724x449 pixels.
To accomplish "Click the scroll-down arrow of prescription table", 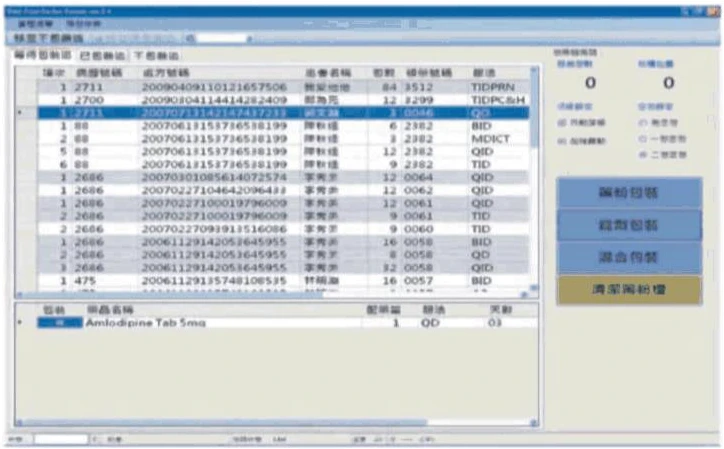I will coord(534,288).
